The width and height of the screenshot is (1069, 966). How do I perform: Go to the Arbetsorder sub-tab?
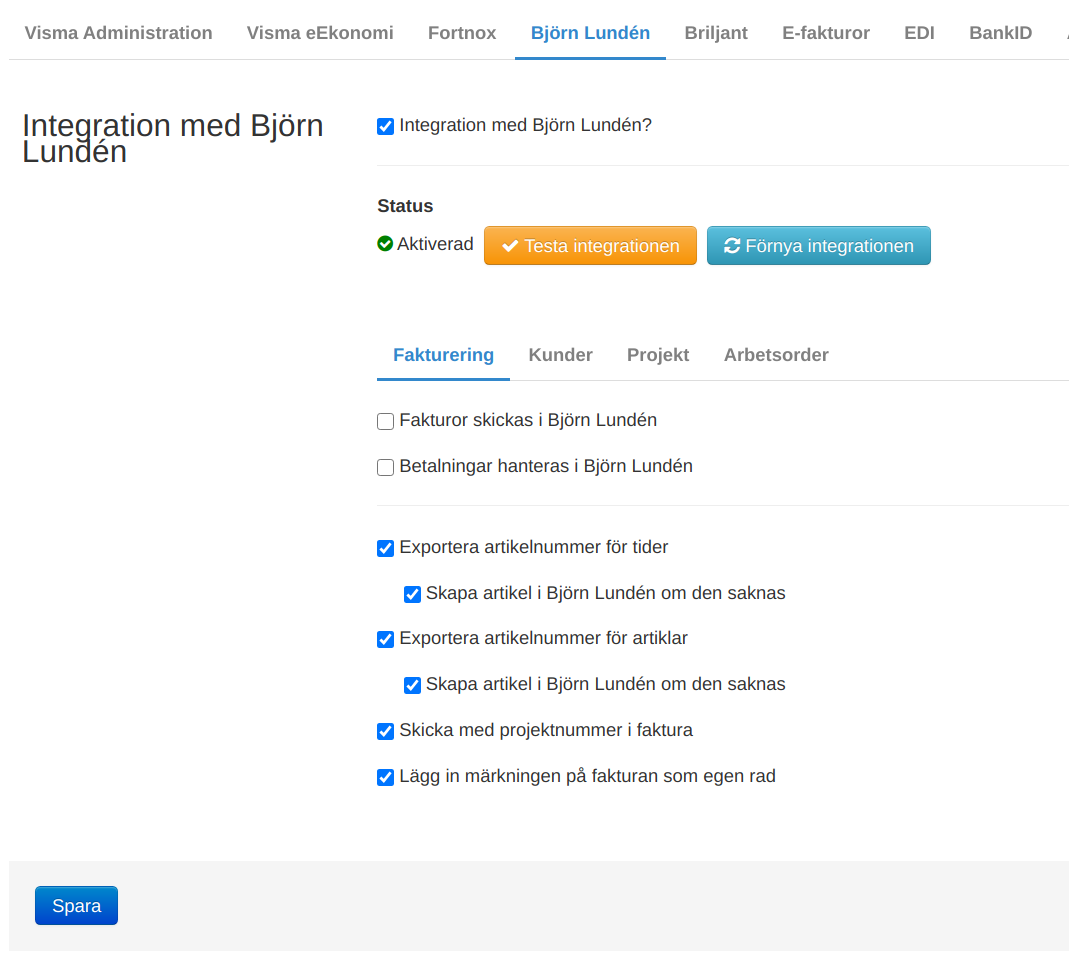[x=776, y=354]
